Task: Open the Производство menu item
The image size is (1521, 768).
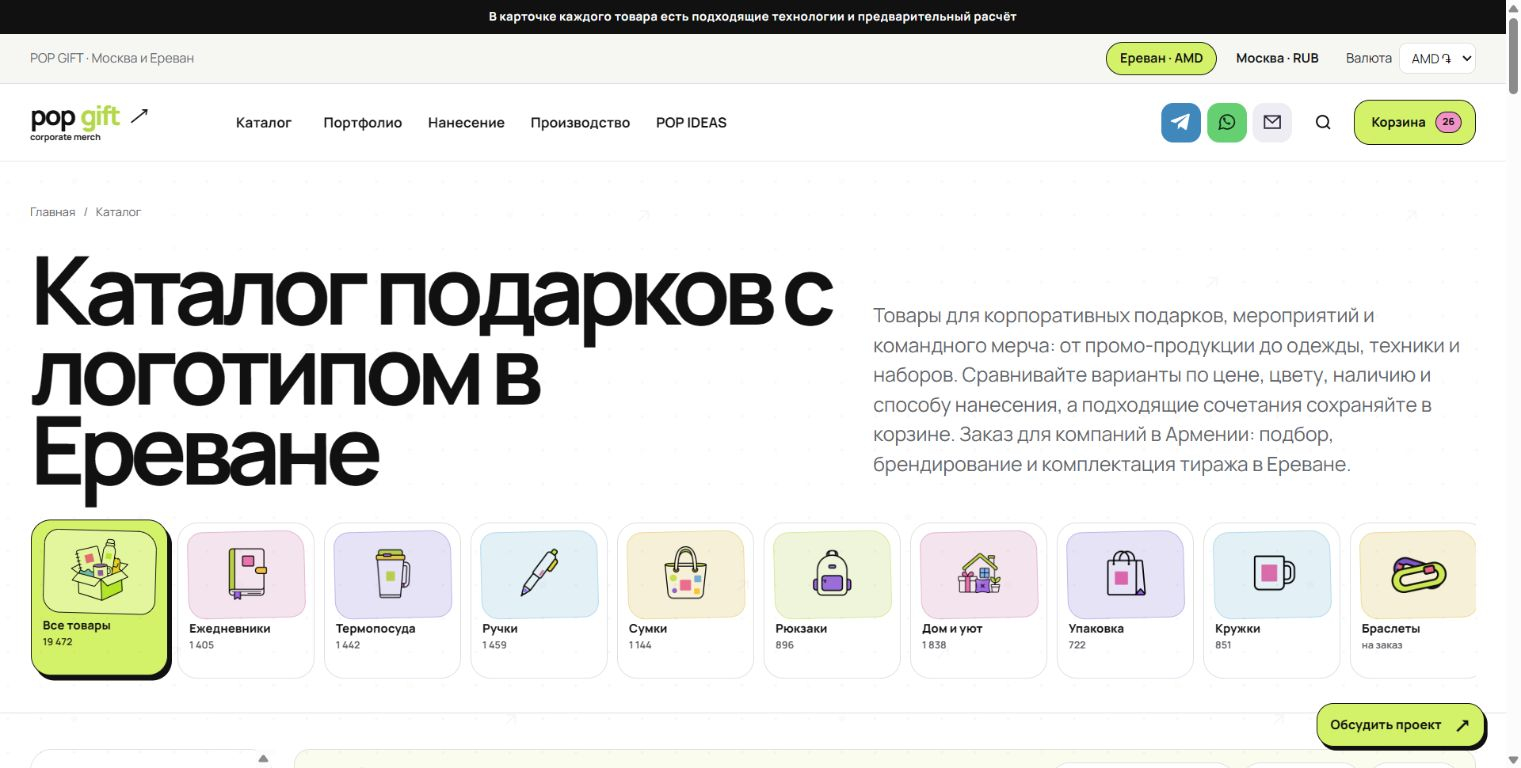Action: [x=580, y=123]
